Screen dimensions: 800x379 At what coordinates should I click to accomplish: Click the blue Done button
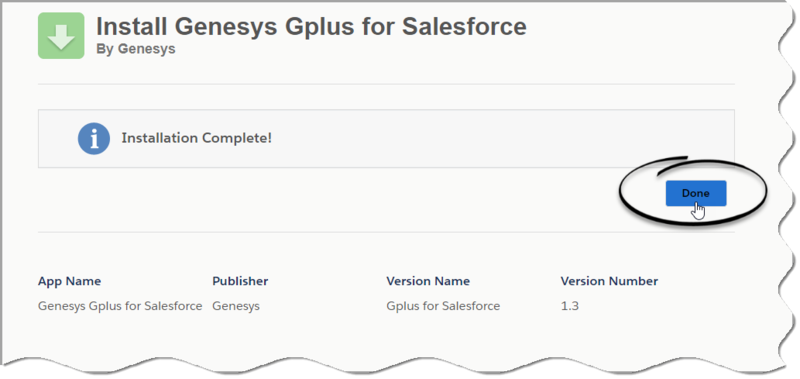[x=695, y=193]
